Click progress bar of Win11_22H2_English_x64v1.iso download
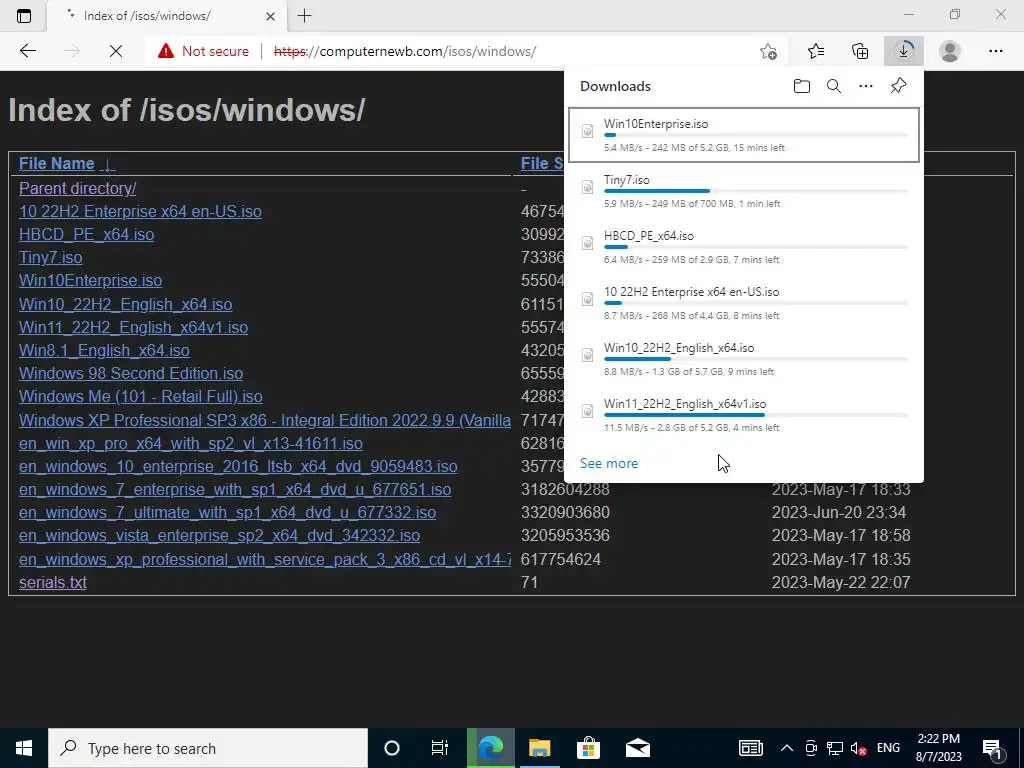The height and width of the screenshot is (768, 1024). [x=756, y=415]
